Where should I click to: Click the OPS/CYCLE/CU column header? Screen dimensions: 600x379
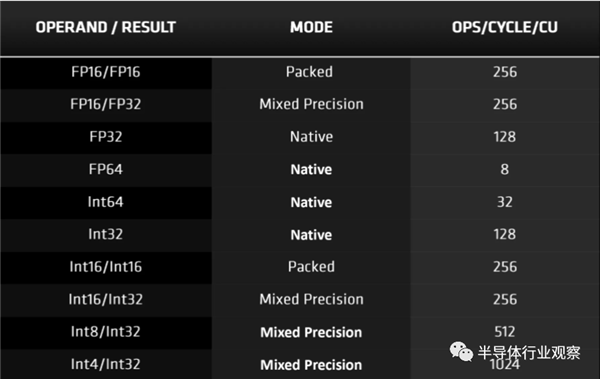click(x=505, y=27)
